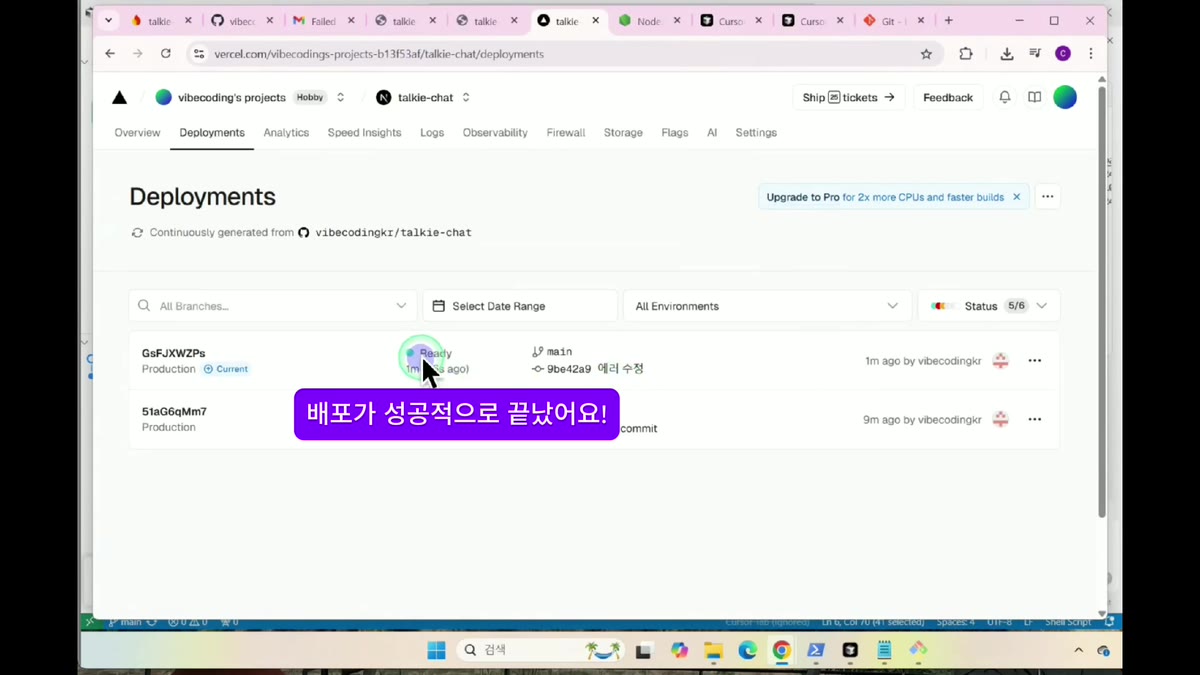
Task: Open the Overview tab
Action: point(137,132)
